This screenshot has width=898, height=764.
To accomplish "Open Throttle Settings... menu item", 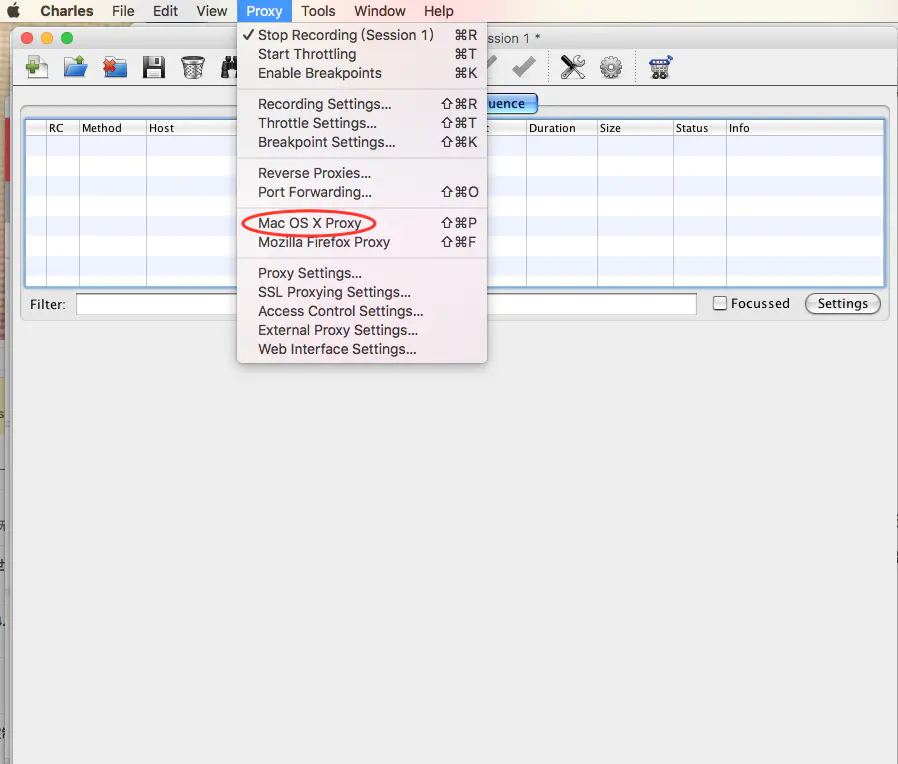I will click(x=362, y=123).
